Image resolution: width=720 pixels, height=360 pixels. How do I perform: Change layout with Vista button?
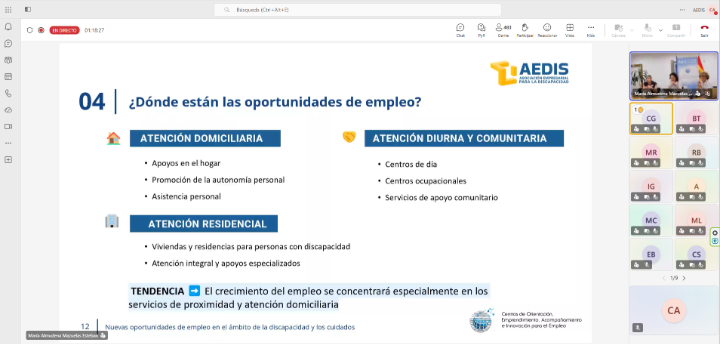570,30
